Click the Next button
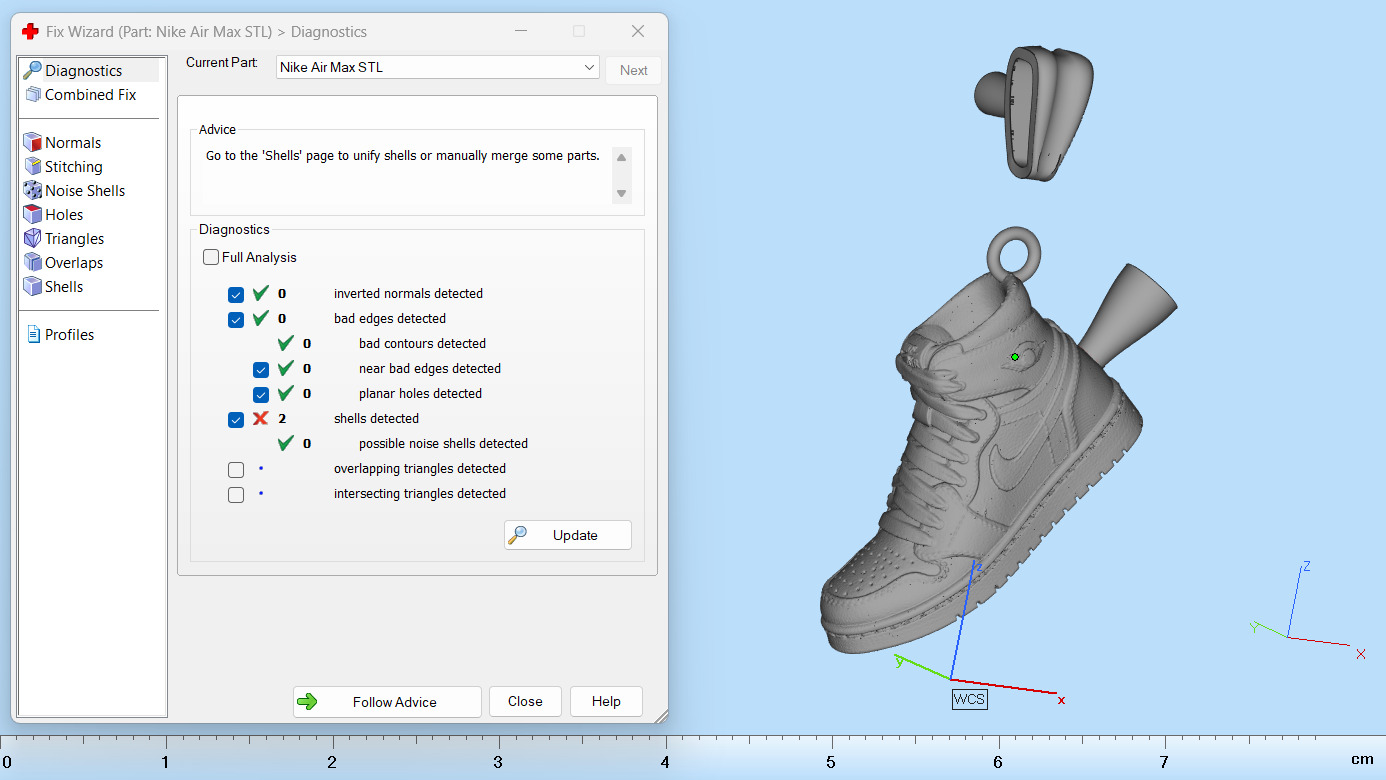Viewport: 1386px width, 780px height. (x=634, y=70)
